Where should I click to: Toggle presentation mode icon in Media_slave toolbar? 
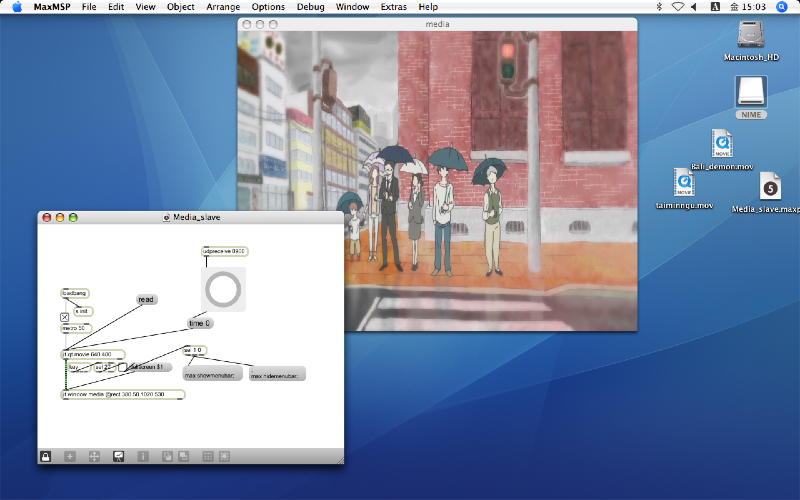[118, 457]
